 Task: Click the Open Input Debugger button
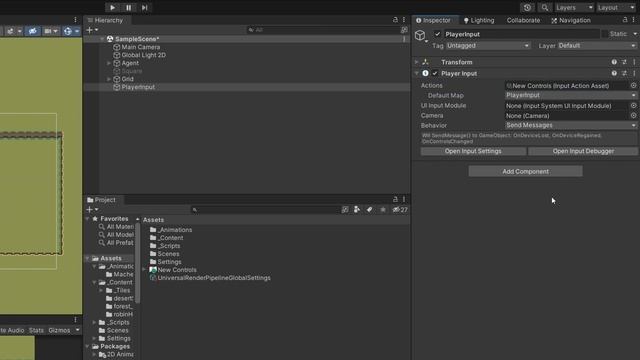pyautogui.click(x=583, y=151)
